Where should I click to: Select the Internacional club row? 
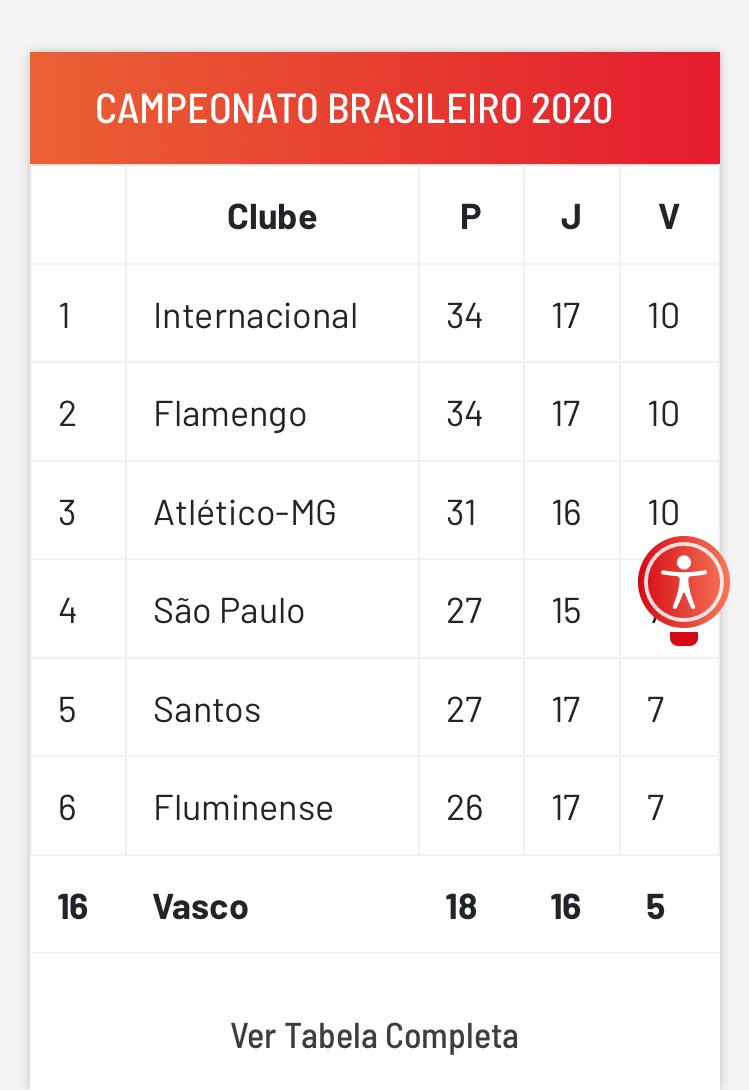(x=255, y=316)
